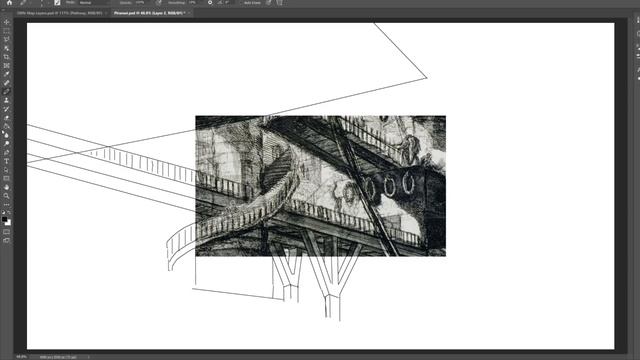
Task: Select the Move tool
Action: 6,22
